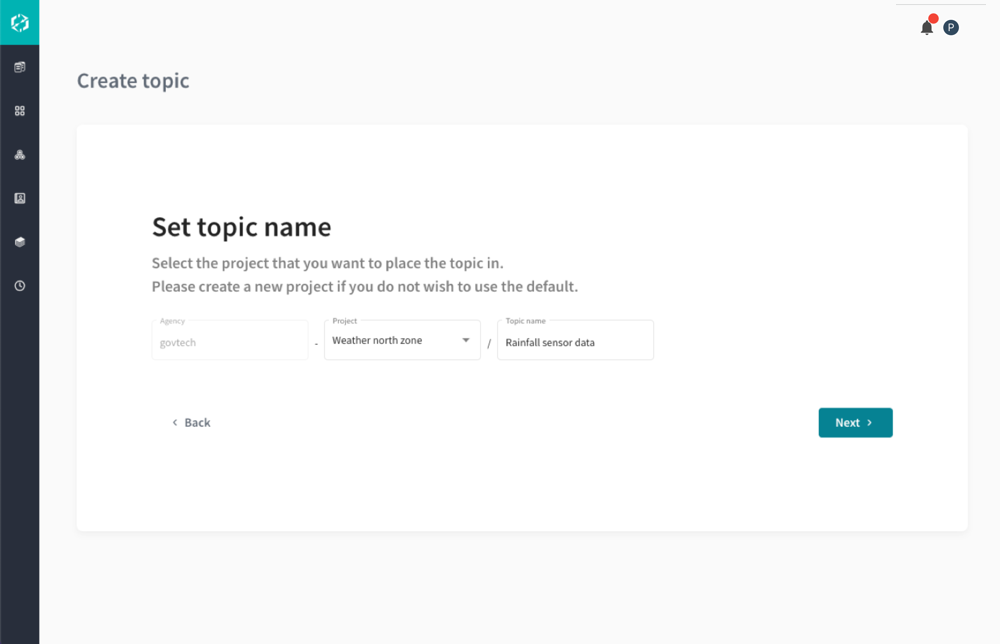Click the Create topic page heading

[x=133, y=81]
